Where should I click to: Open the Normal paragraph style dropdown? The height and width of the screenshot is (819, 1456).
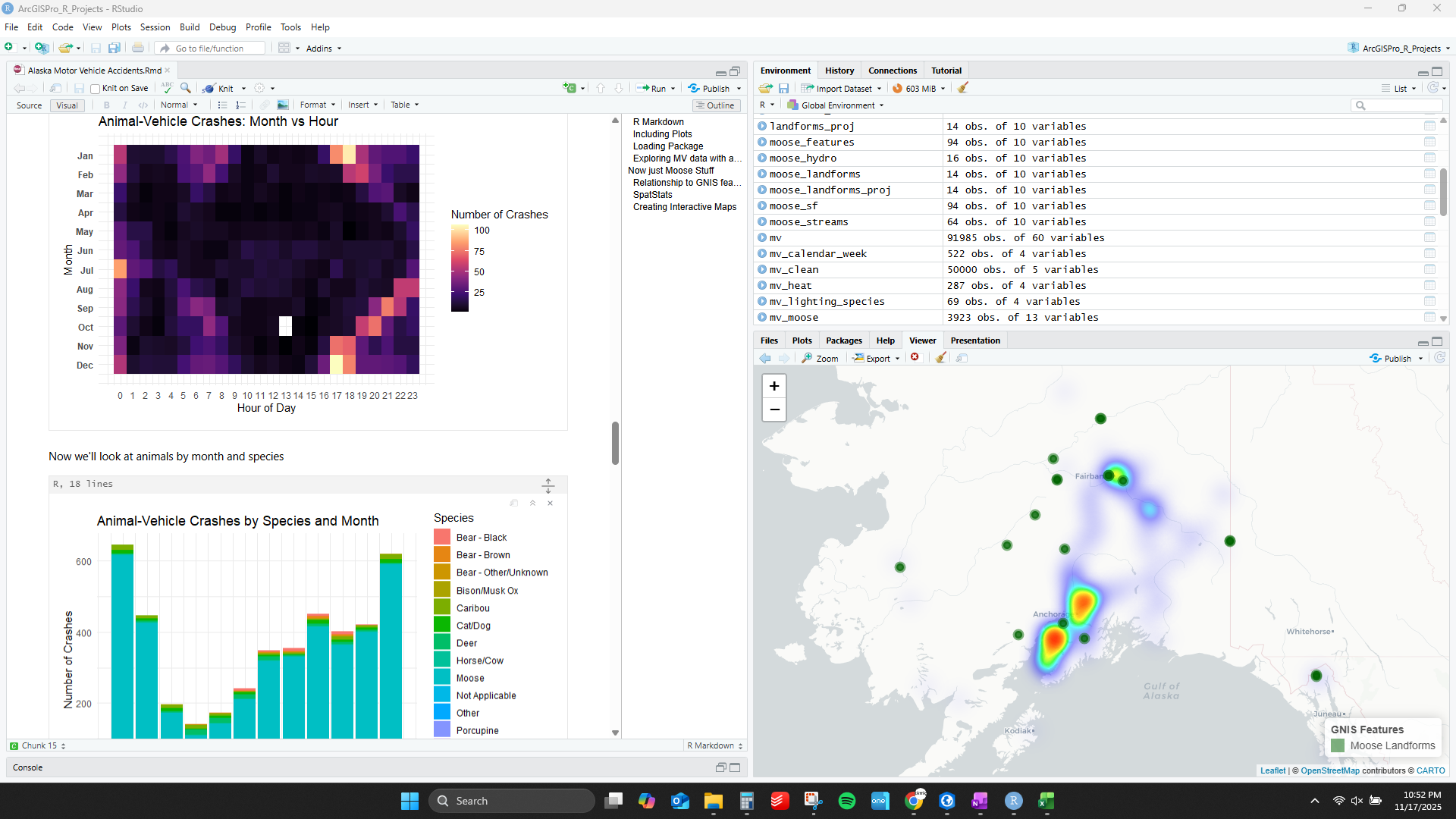tap(179, 105)
